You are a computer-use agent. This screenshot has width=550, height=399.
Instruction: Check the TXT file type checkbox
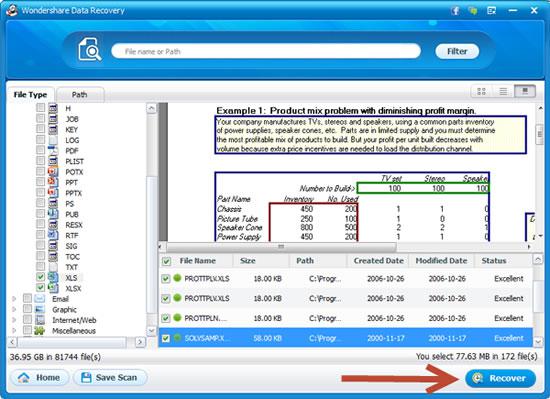41,266
